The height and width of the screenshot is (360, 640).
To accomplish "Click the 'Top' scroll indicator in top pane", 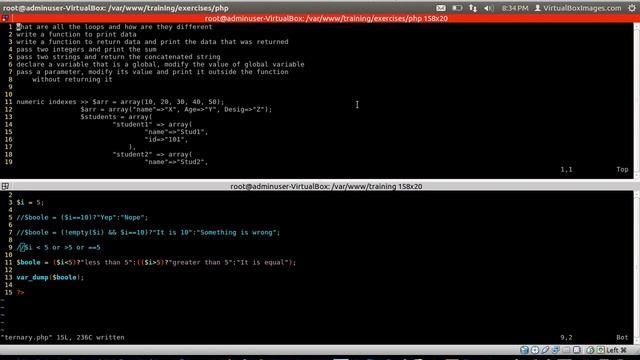I will coord(622,169).
